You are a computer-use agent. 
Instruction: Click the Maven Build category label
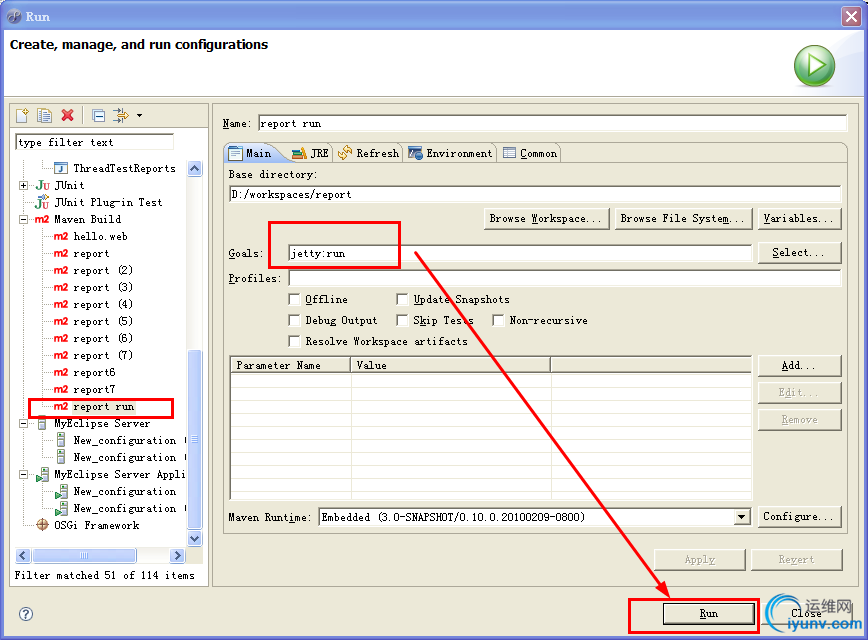tap(87, 219)
